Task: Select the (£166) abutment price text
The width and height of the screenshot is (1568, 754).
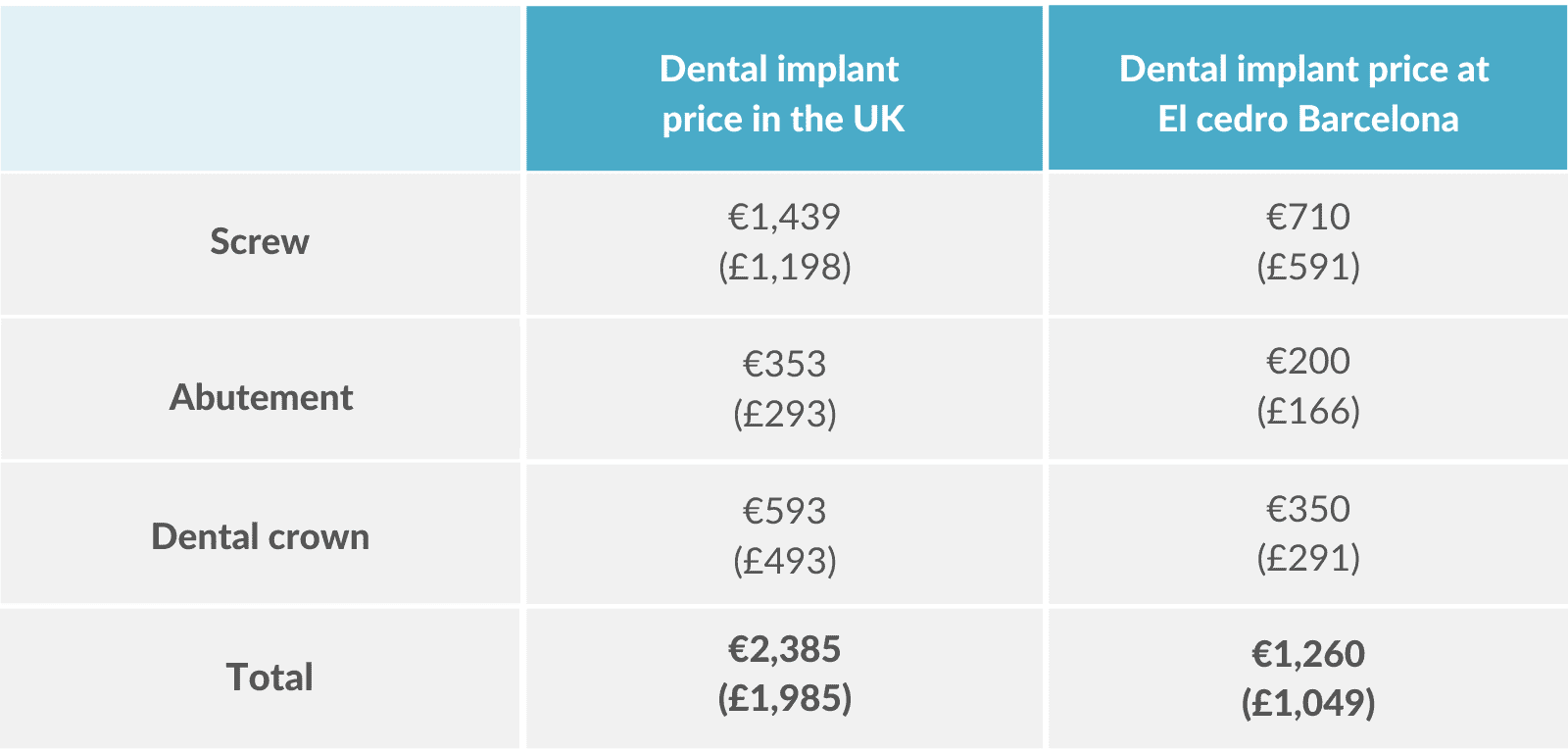Action: (x=1307, y=411)
